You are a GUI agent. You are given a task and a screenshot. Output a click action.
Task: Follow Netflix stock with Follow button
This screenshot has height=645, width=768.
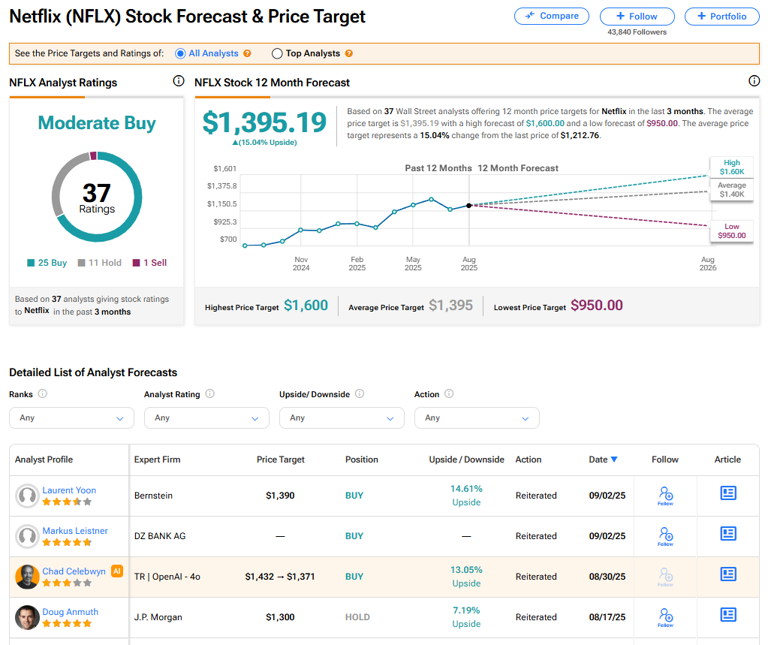pos(637,16)
